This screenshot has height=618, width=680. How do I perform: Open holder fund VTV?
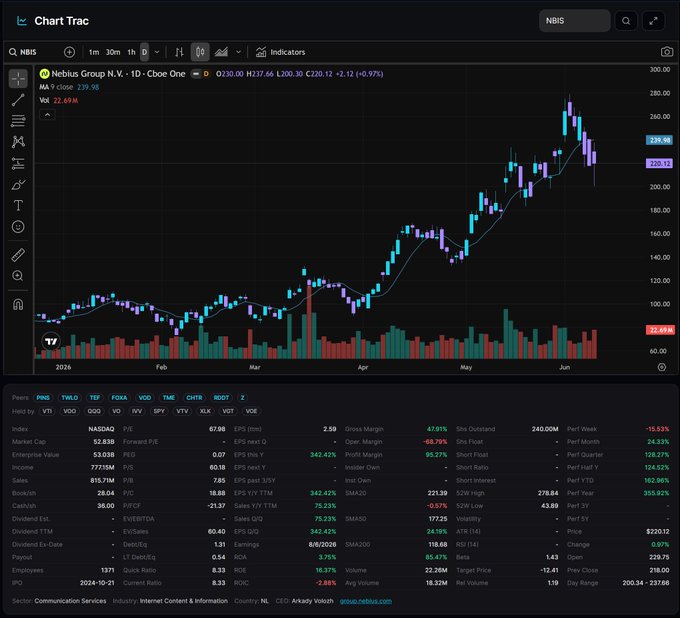click(182, 411)
